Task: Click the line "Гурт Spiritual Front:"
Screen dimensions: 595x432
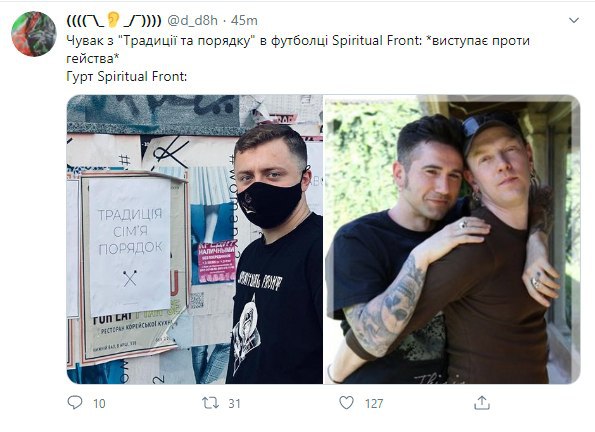Action: tap(127, 76)
